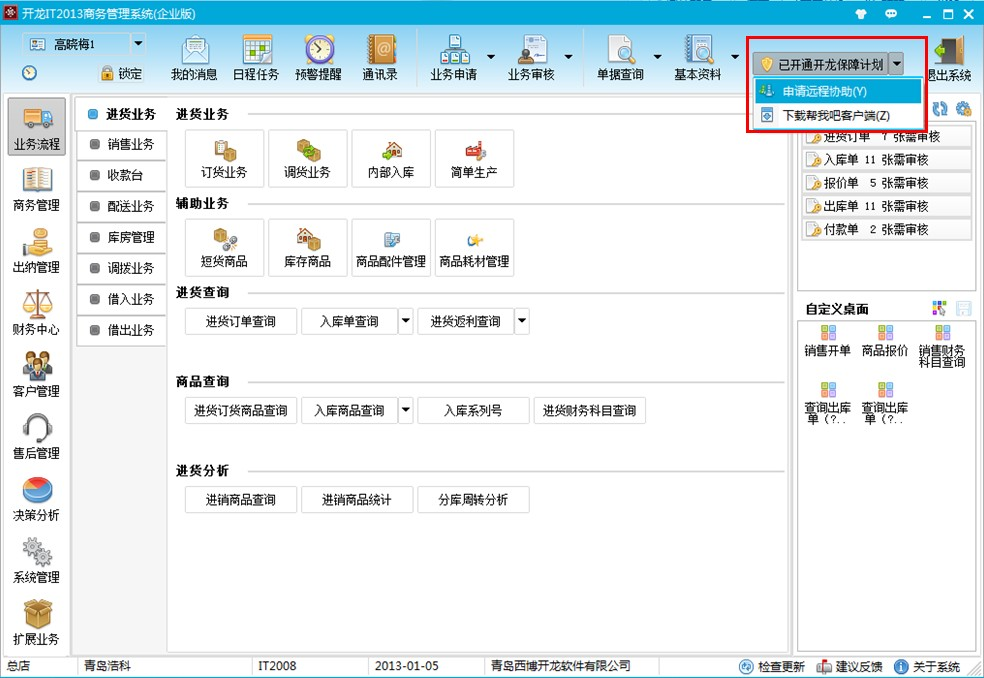
Task: Open 通讯录 address book icon
Action: pos(380,58)
